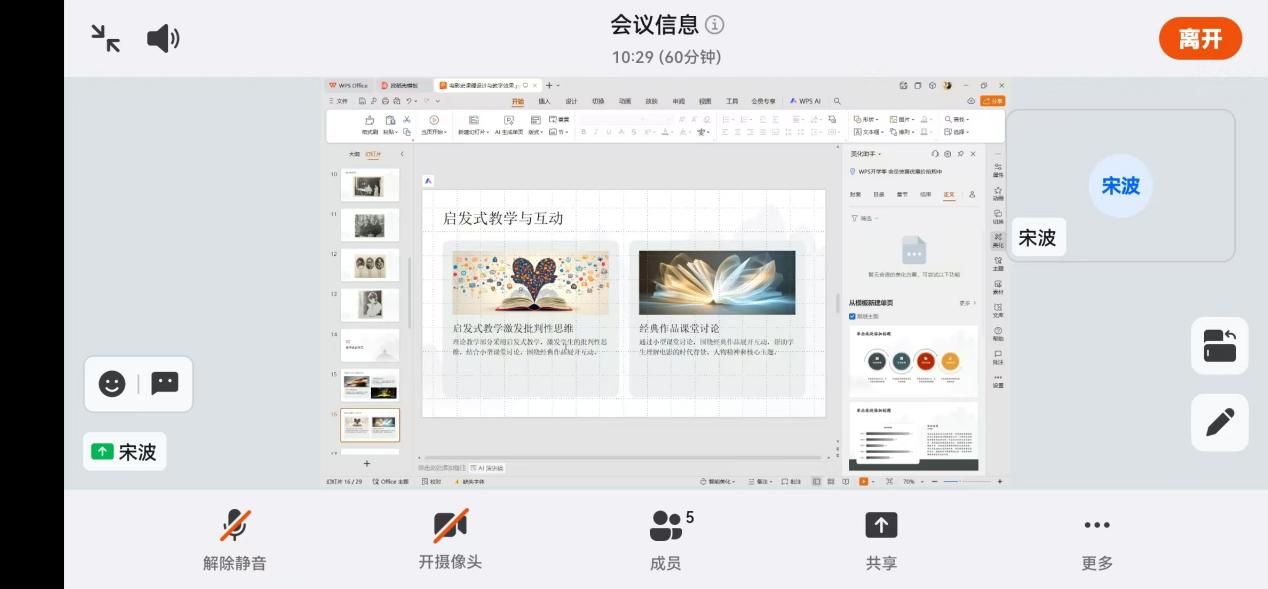Image resolution: width=1268 pixels, height=589 pixels.
Task: Tap the switch view layout icon
Action: coord(1219,346)
